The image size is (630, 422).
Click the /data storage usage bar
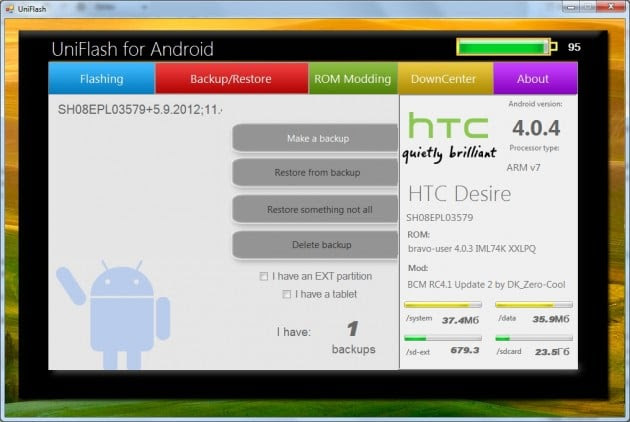click(x=534, y=305)
